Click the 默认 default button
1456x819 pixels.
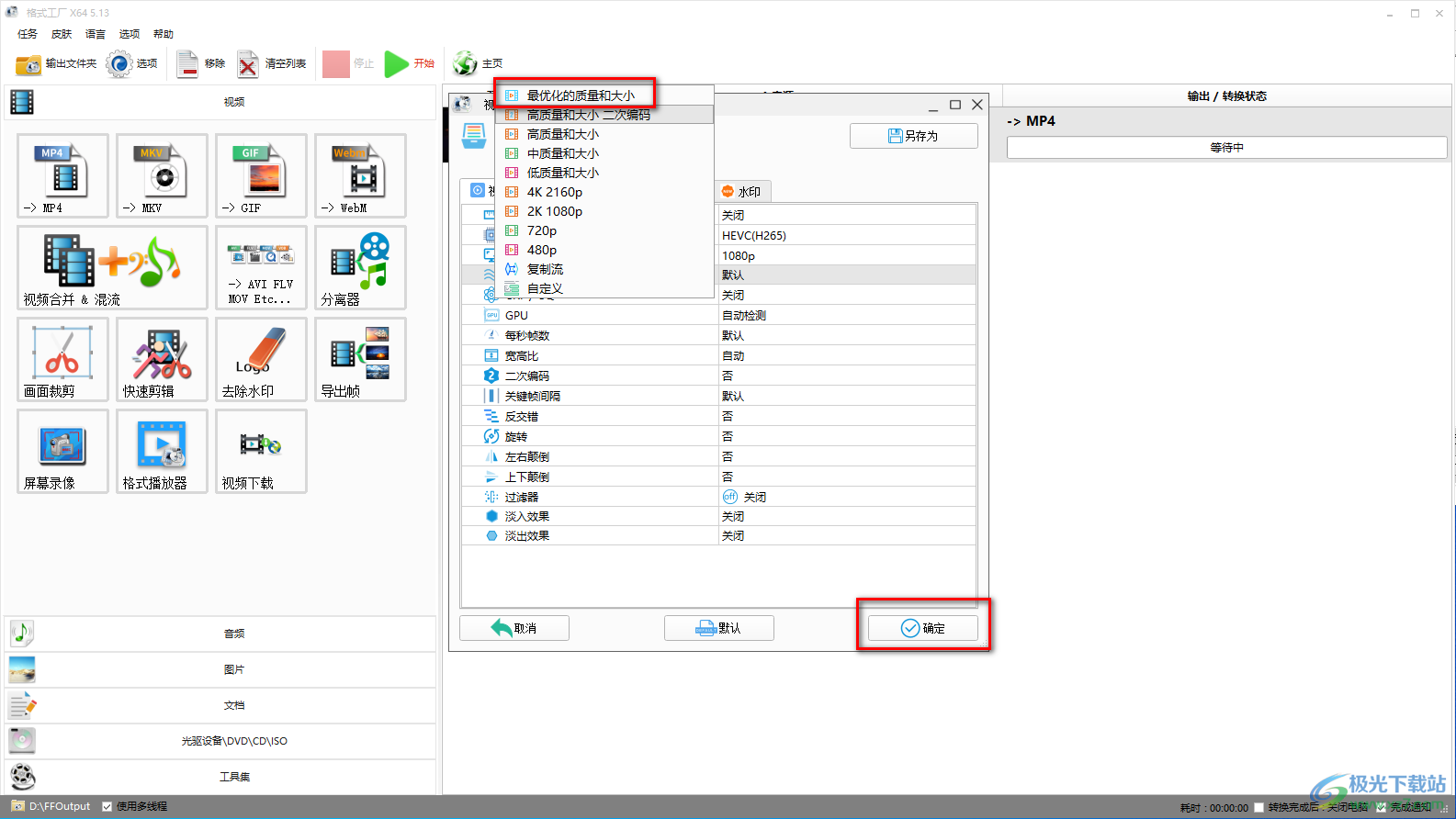pyautogui.click(x=719, y=628)
